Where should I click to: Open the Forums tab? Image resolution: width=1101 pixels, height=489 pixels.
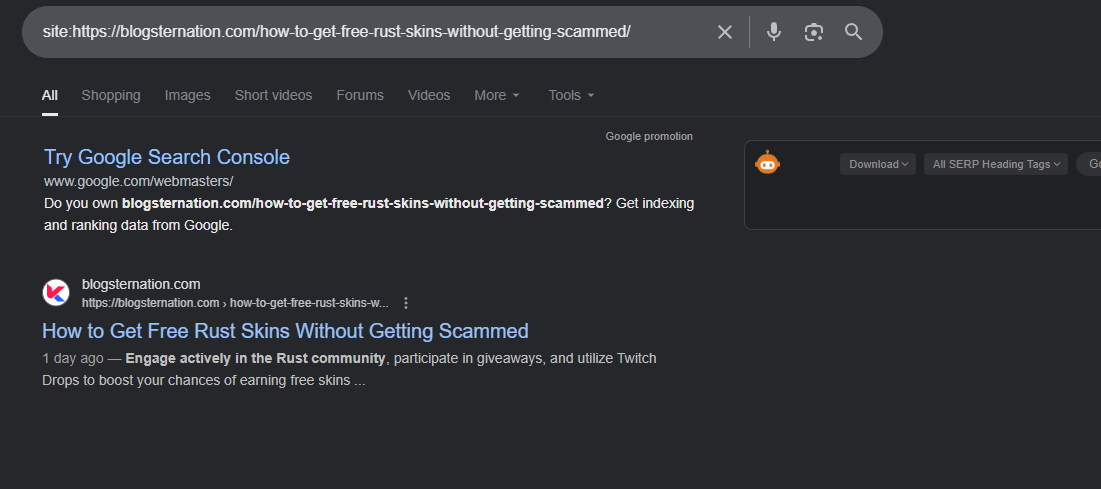coord(360,95)
